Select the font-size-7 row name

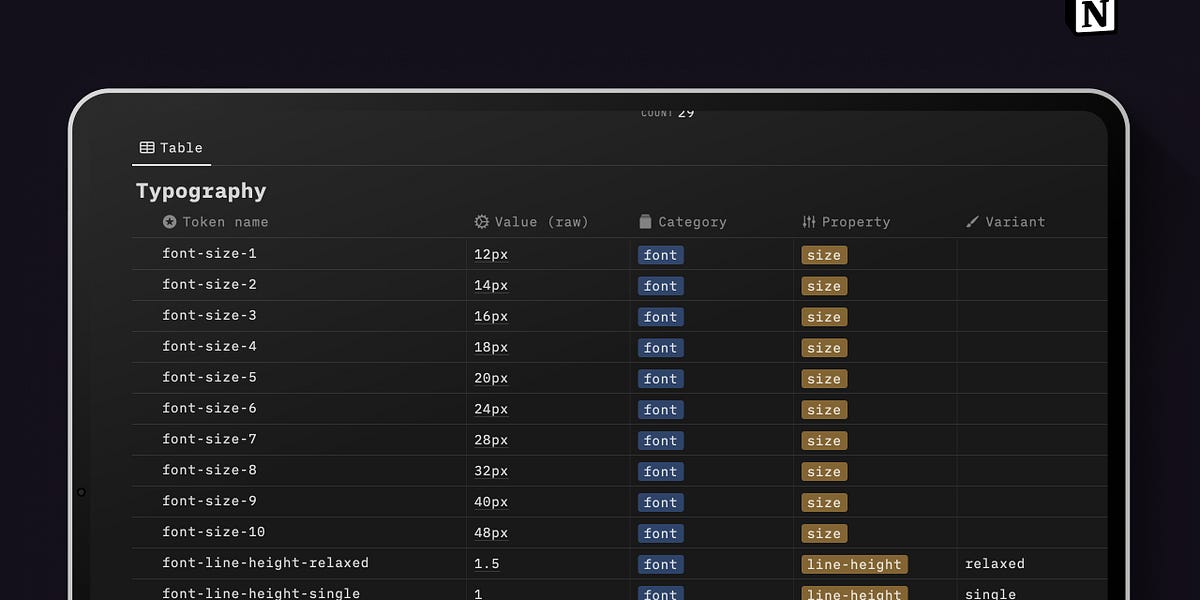click(x=210, y=440)
